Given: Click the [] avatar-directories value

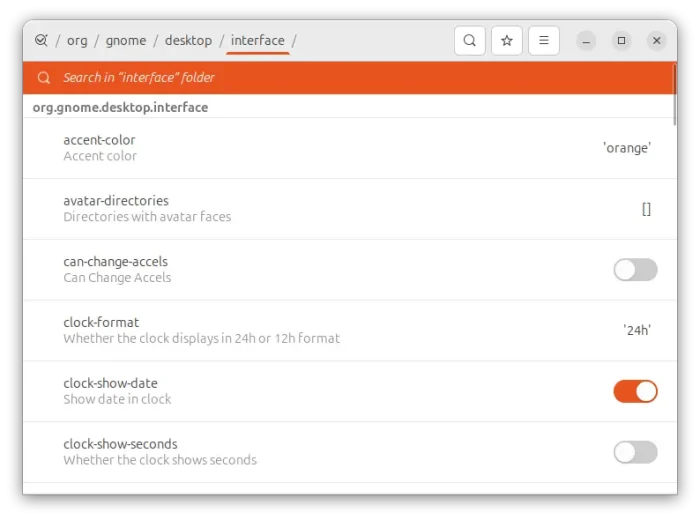Looking at the screenshot, I should tap(646, 209).
